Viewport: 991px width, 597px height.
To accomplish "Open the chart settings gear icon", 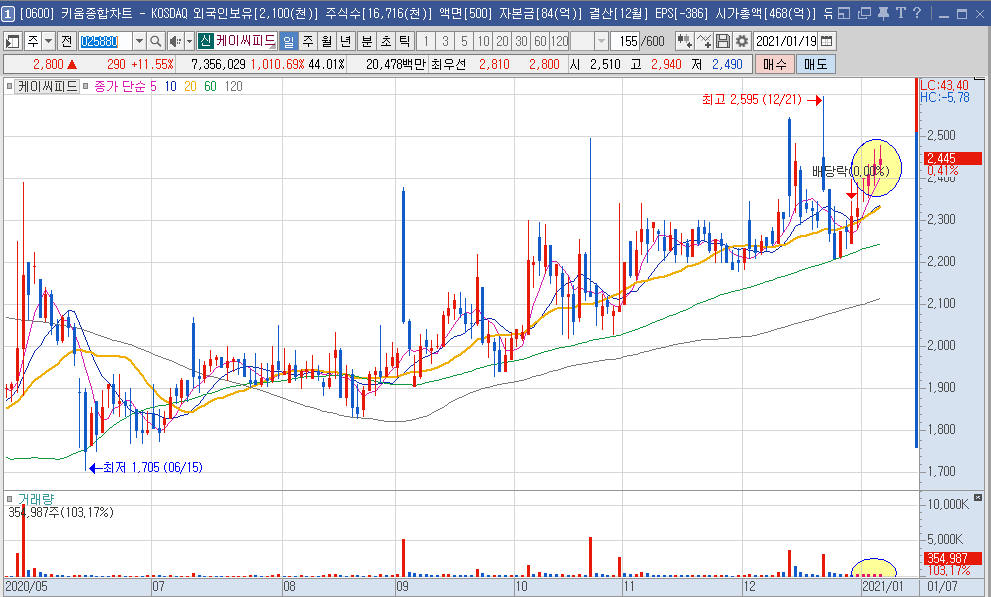I will [741, 41].
